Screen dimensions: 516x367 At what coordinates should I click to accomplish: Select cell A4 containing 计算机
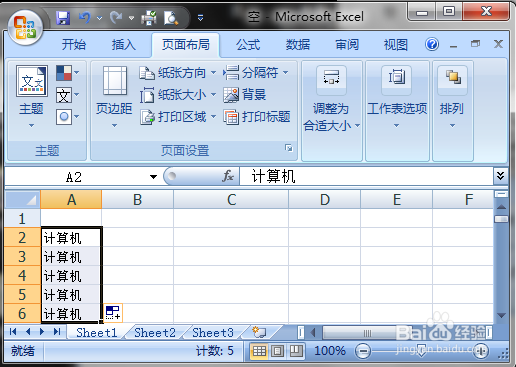tap(71, 275)
